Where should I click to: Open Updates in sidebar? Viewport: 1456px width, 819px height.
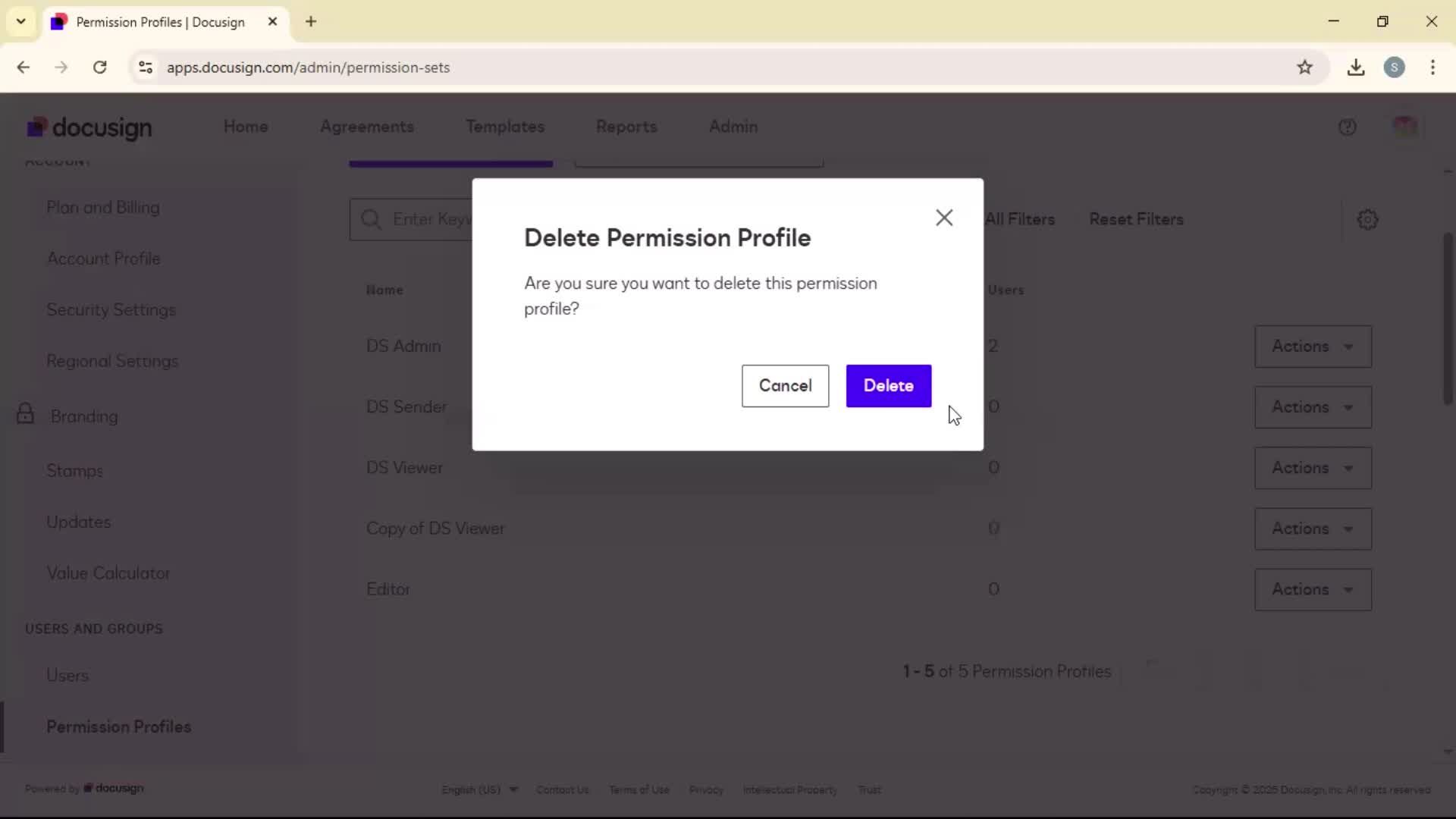[79, 522]
